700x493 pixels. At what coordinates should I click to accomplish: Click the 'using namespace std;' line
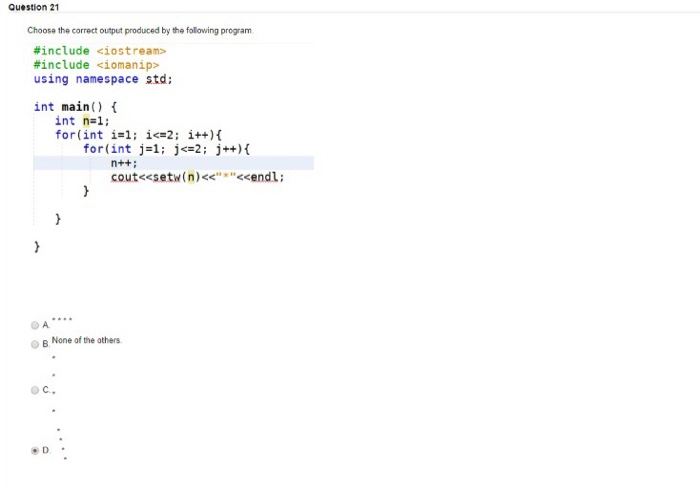click(103, 79)
